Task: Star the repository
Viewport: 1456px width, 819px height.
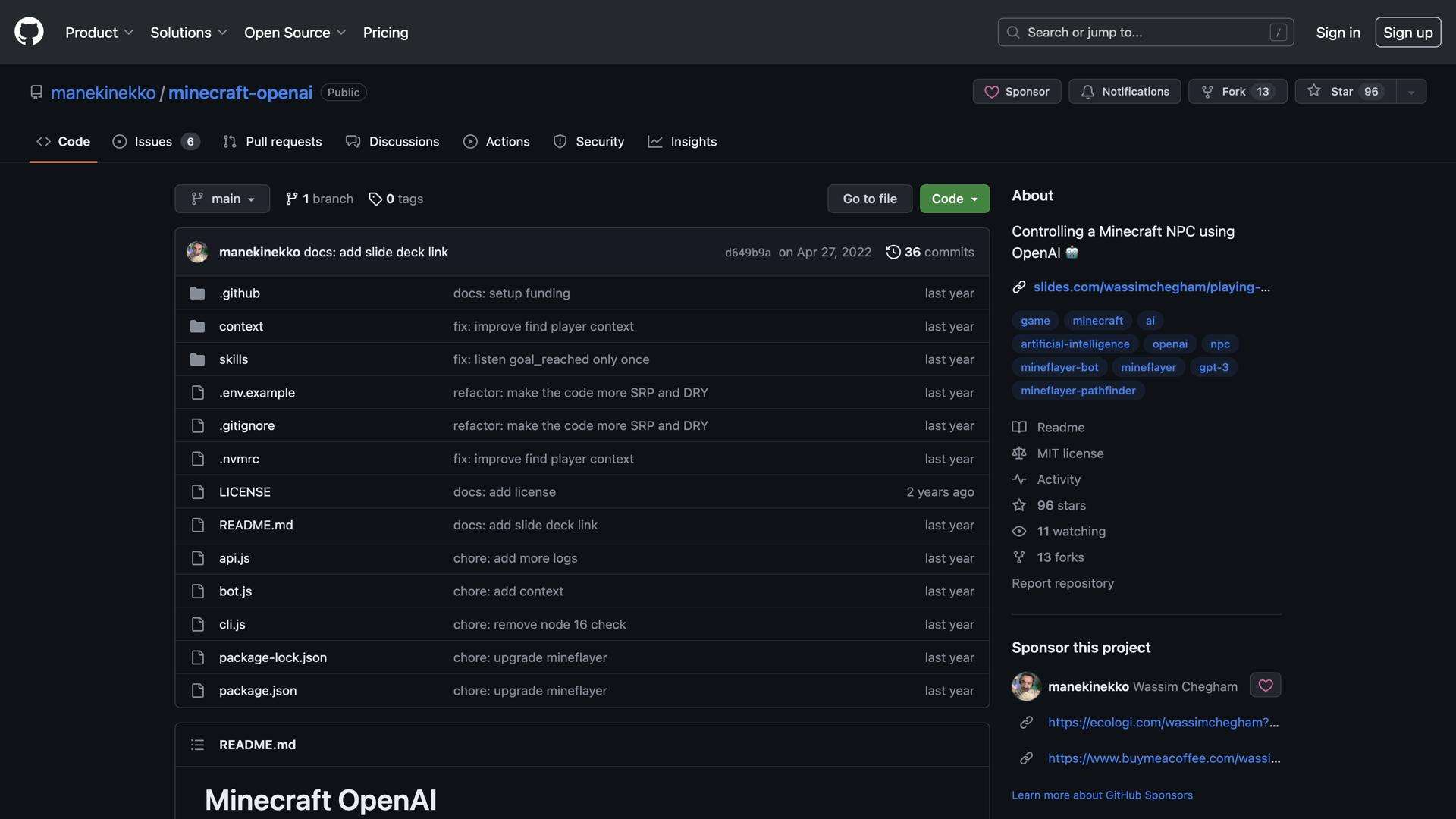Action: click(1342, 91)
